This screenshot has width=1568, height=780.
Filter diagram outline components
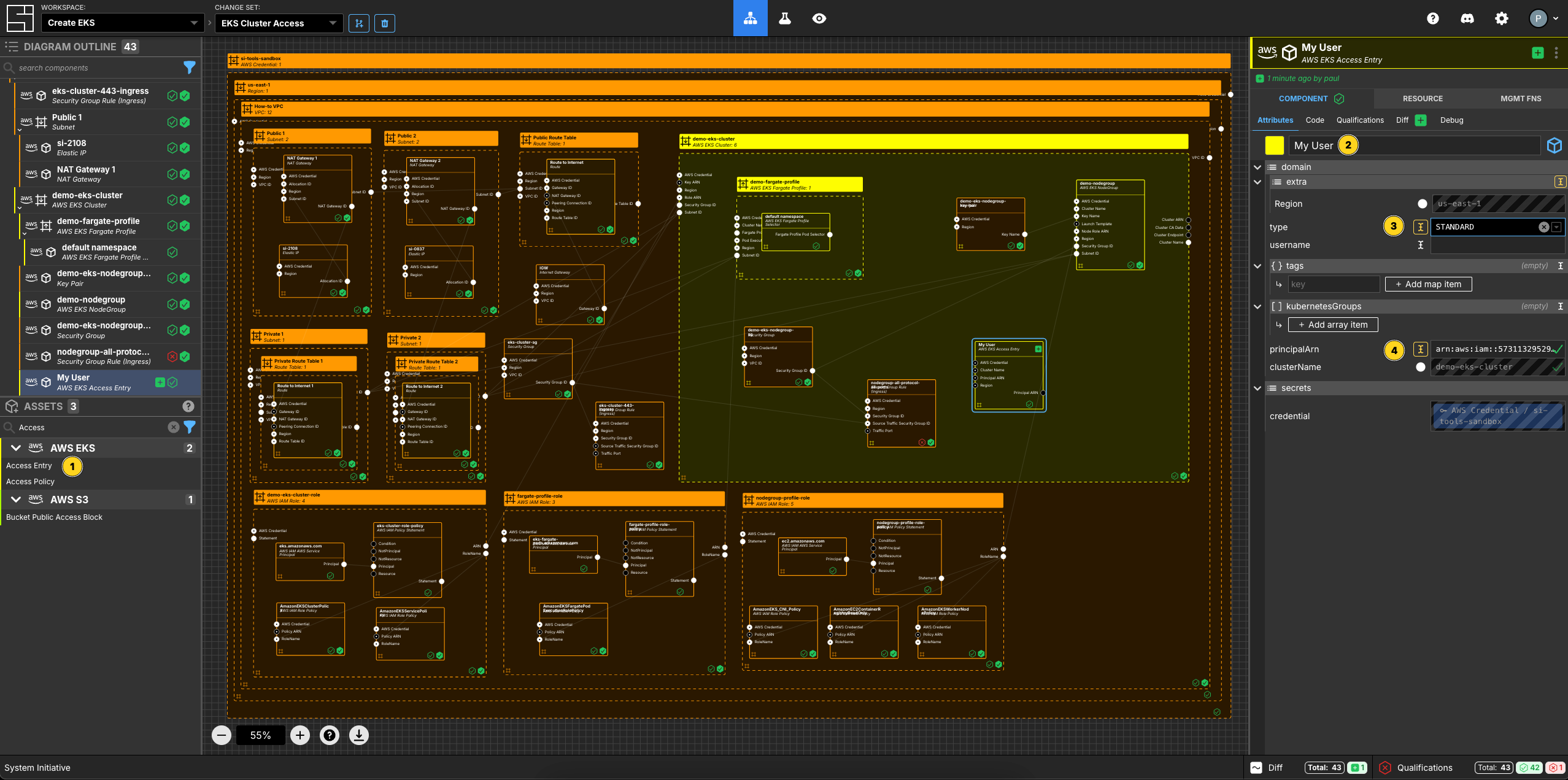[190, 67]
